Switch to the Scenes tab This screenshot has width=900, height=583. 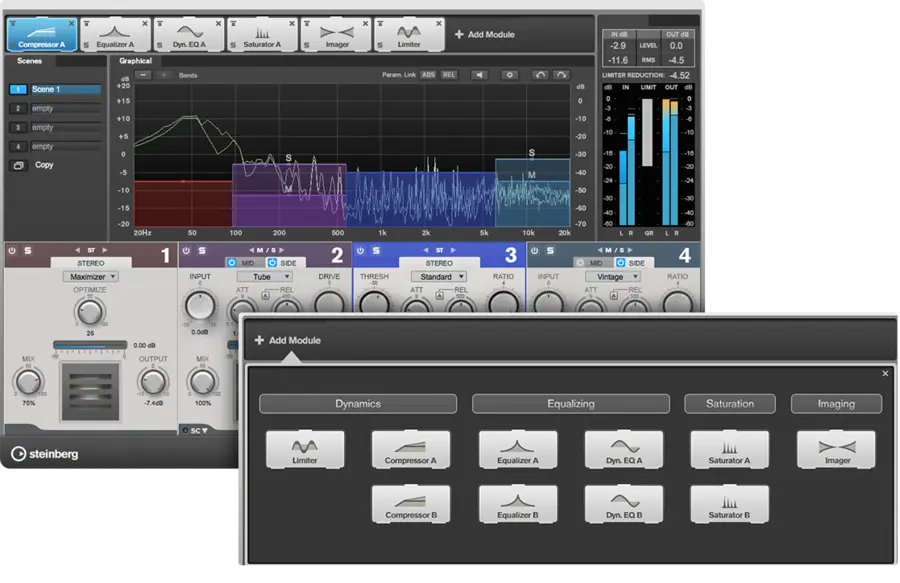click(x=30, y=61)
